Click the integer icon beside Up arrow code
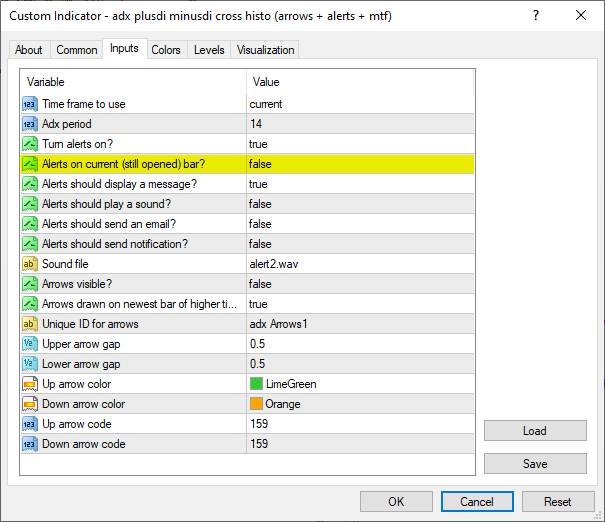The height and width of the screenshot is (522, 605). 30,424
